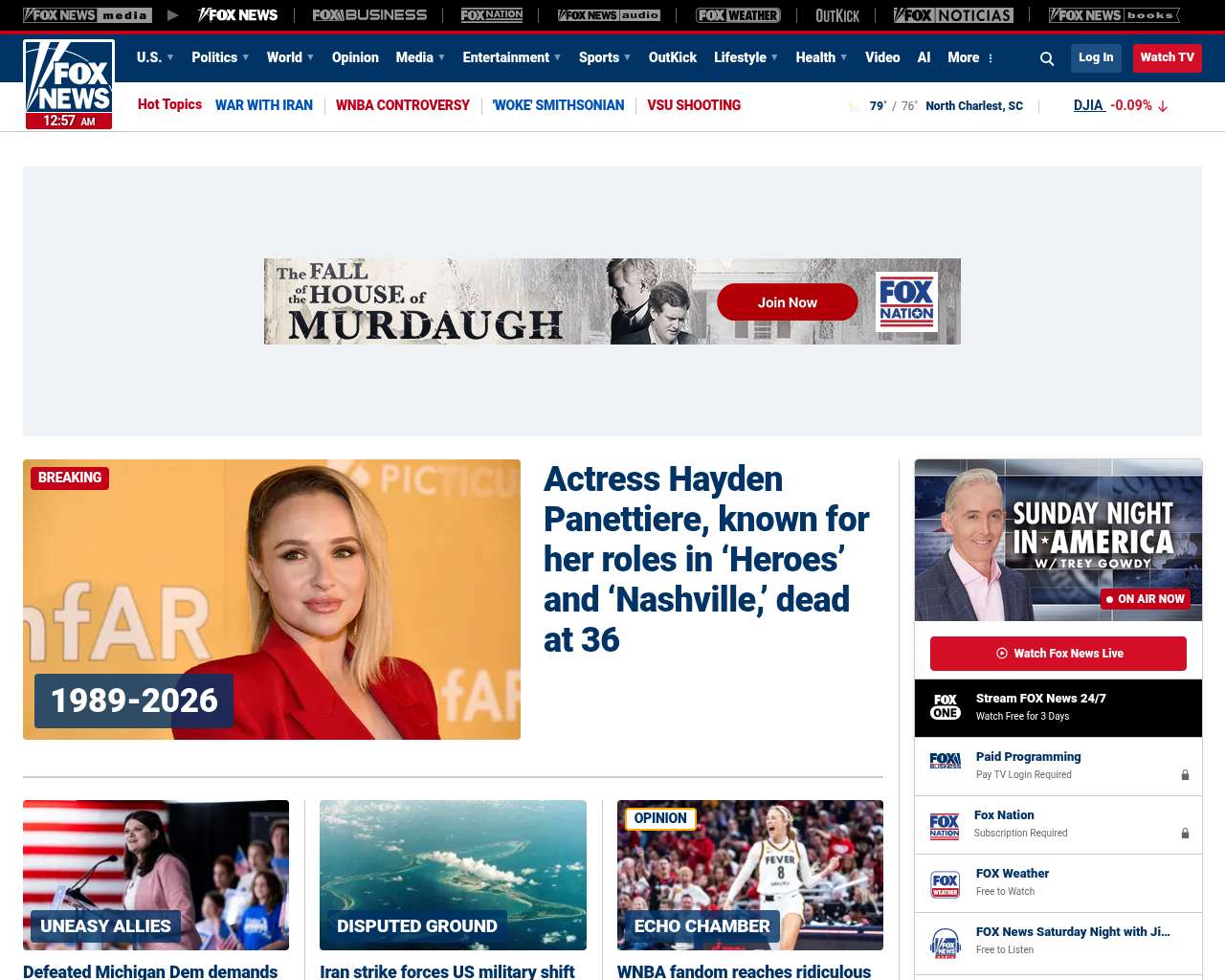
Task: Click the lock icon on Fox Nation row
Action: pyautogui.click(x=1185, y=834)
